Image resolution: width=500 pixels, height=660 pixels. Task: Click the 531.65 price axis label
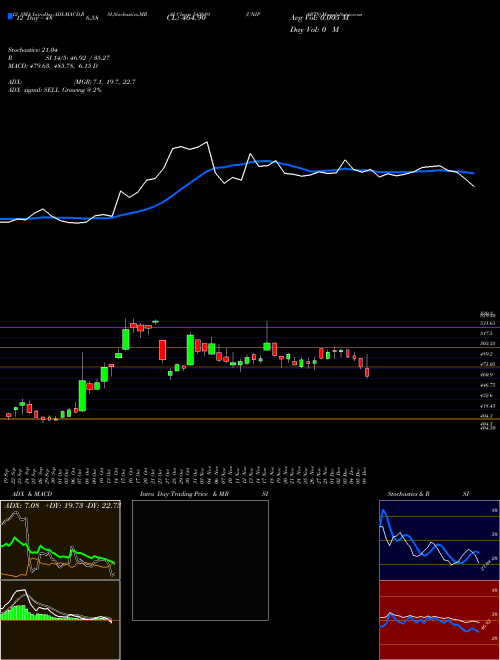click(x=487, y=323)
